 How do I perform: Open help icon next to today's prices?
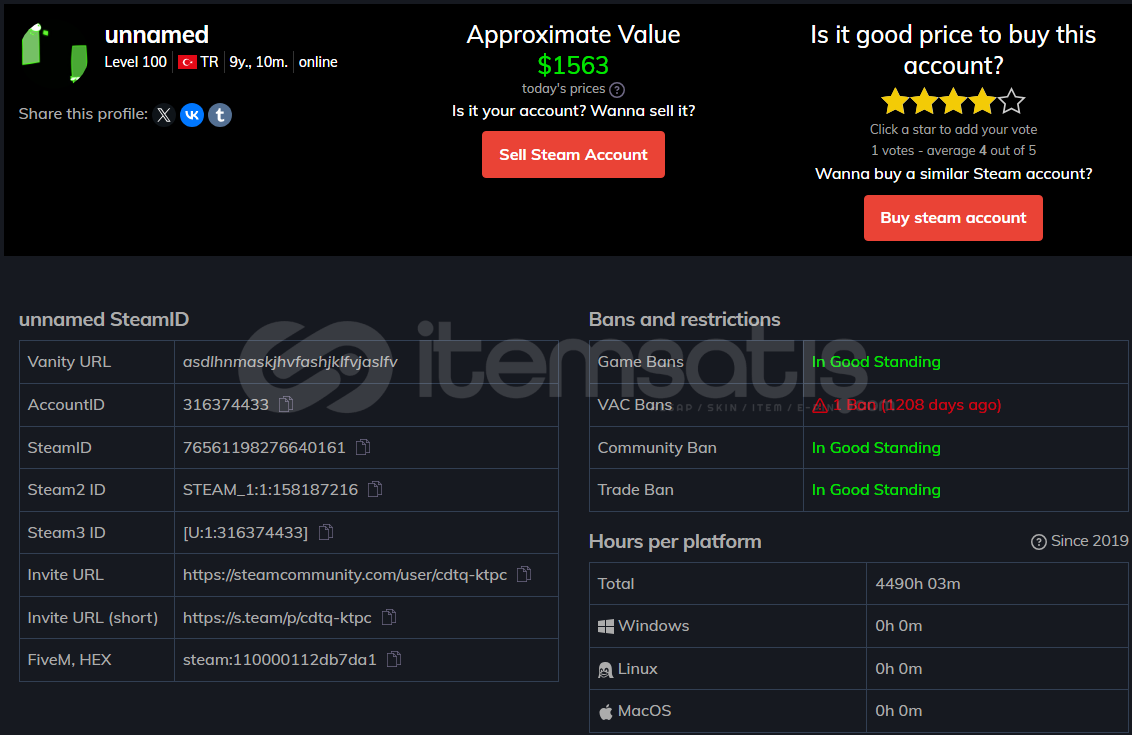click(617, 90)
